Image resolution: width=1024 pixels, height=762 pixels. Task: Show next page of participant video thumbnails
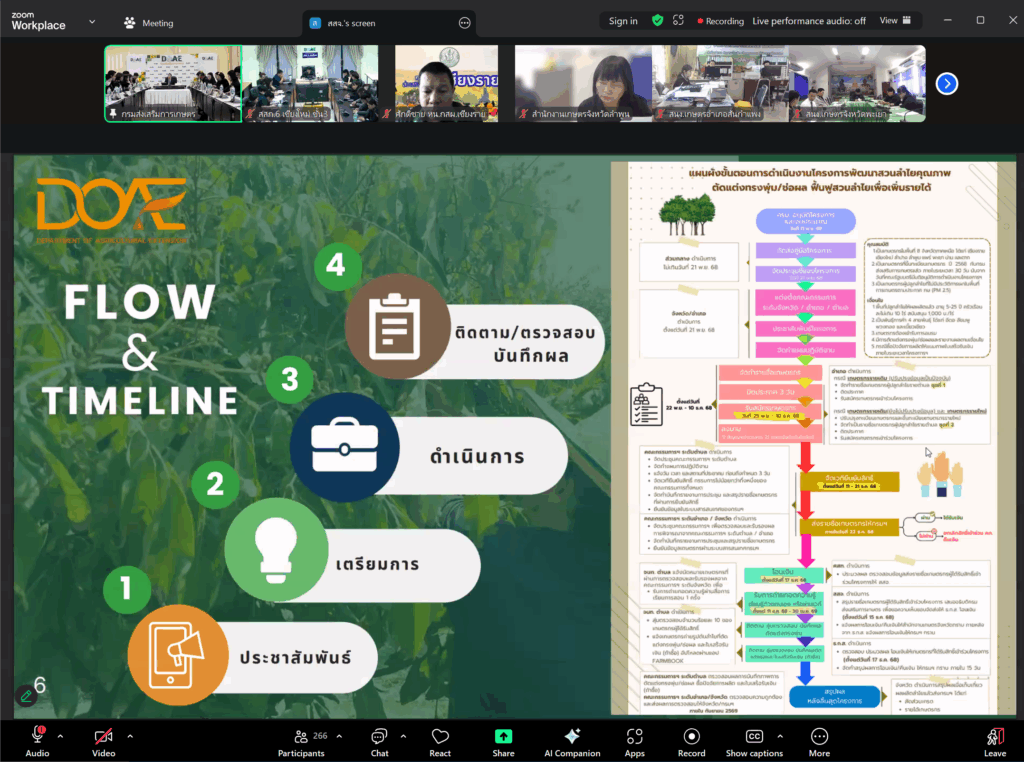pos(947,84)
